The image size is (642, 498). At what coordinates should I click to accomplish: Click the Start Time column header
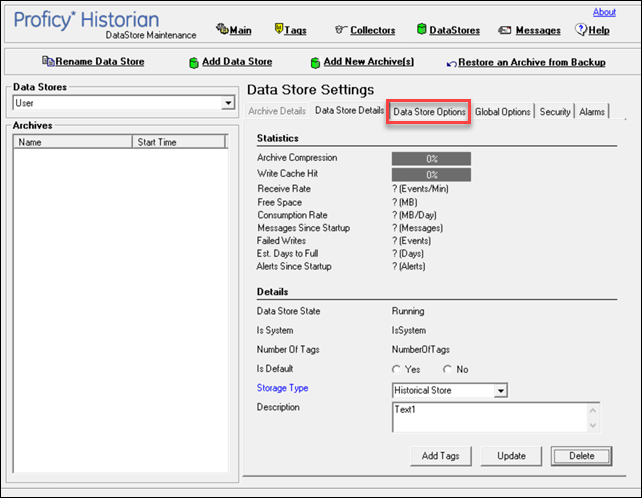[x=179, y=142]
